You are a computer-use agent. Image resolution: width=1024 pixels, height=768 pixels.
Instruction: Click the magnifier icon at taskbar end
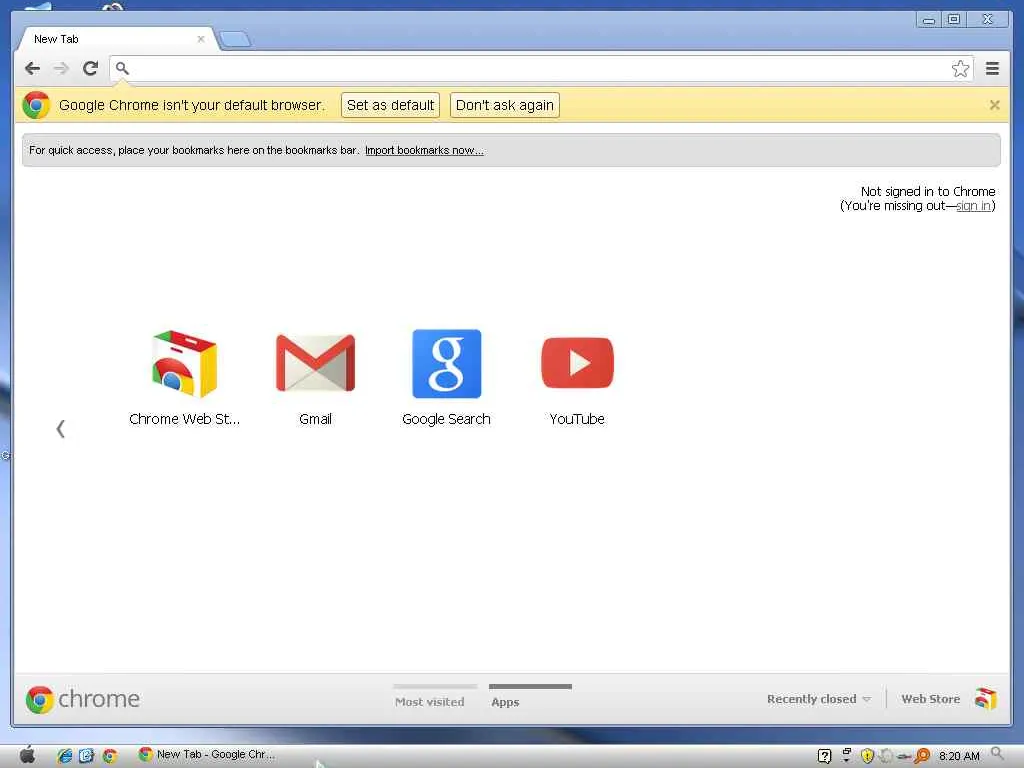tap(997, 754)
